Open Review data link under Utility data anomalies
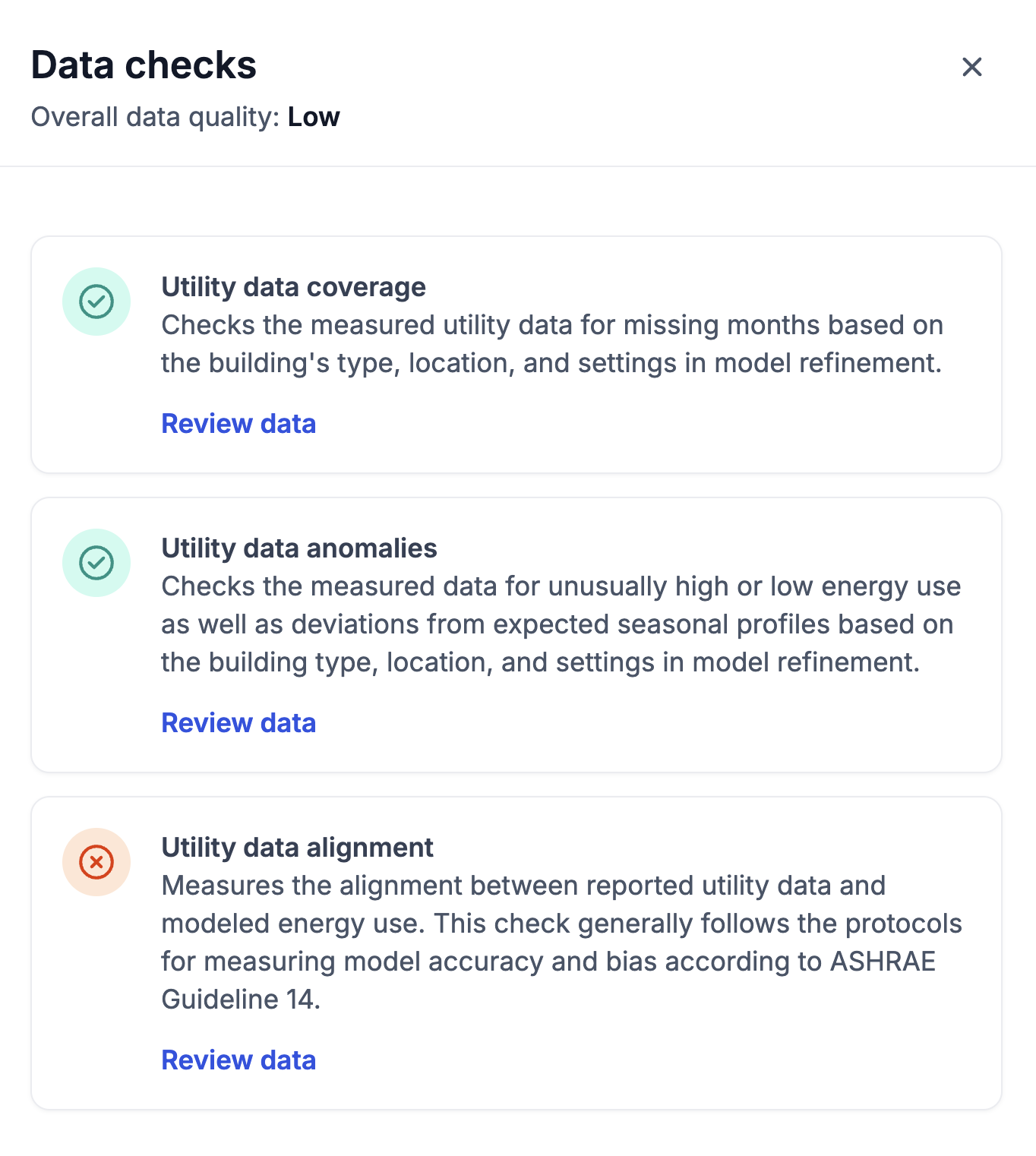 click(238, 723)
